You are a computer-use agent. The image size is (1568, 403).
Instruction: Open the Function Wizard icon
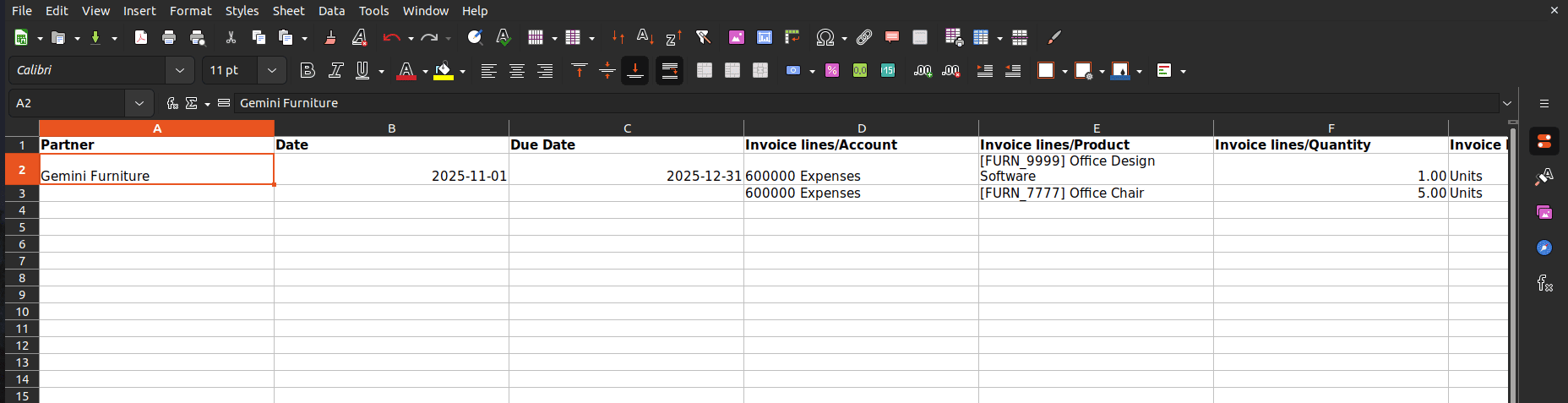tap(172, 103)
